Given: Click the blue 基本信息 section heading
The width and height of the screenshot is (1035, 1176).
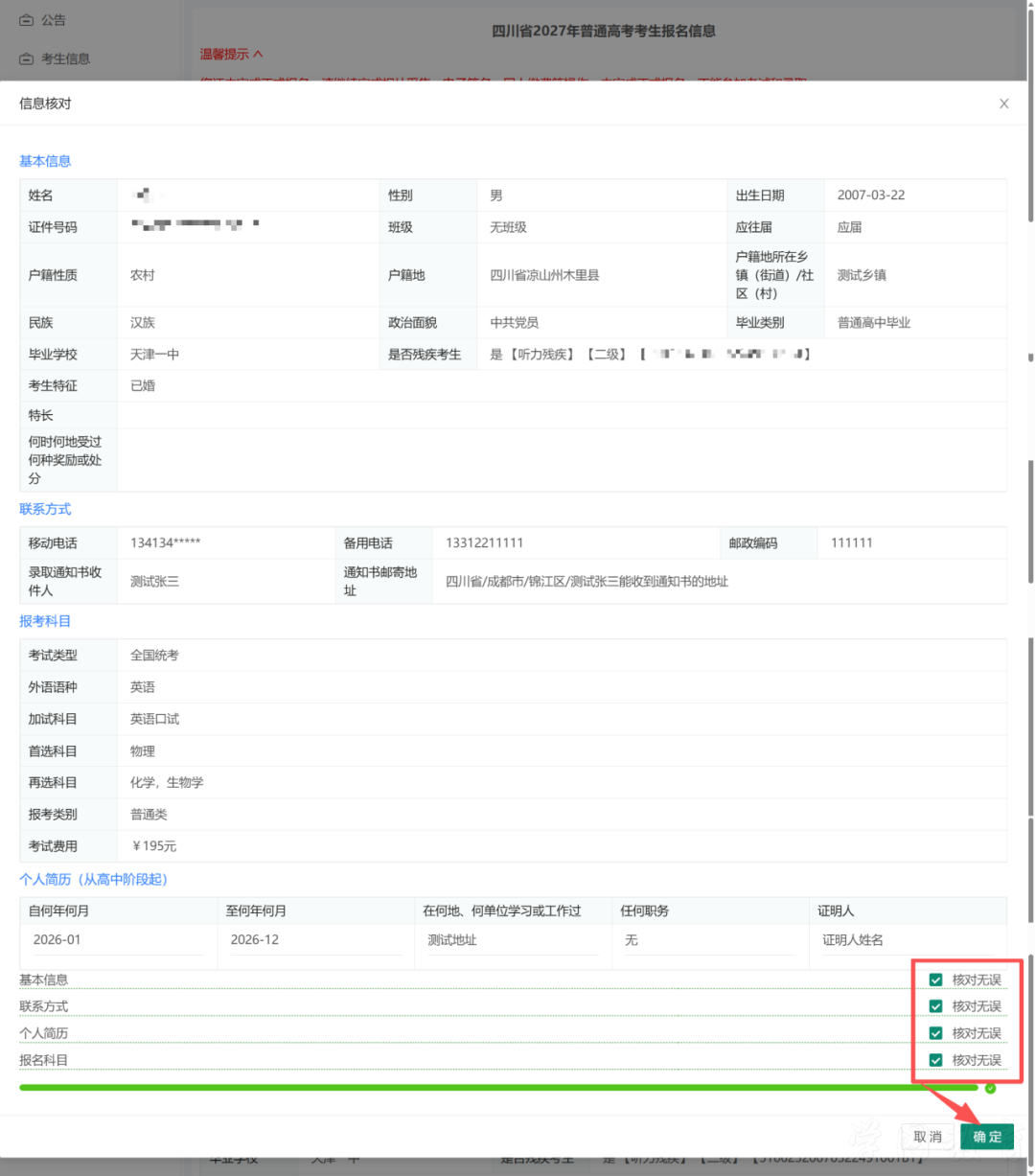Looking at the screenshot, I should (45, 161).
